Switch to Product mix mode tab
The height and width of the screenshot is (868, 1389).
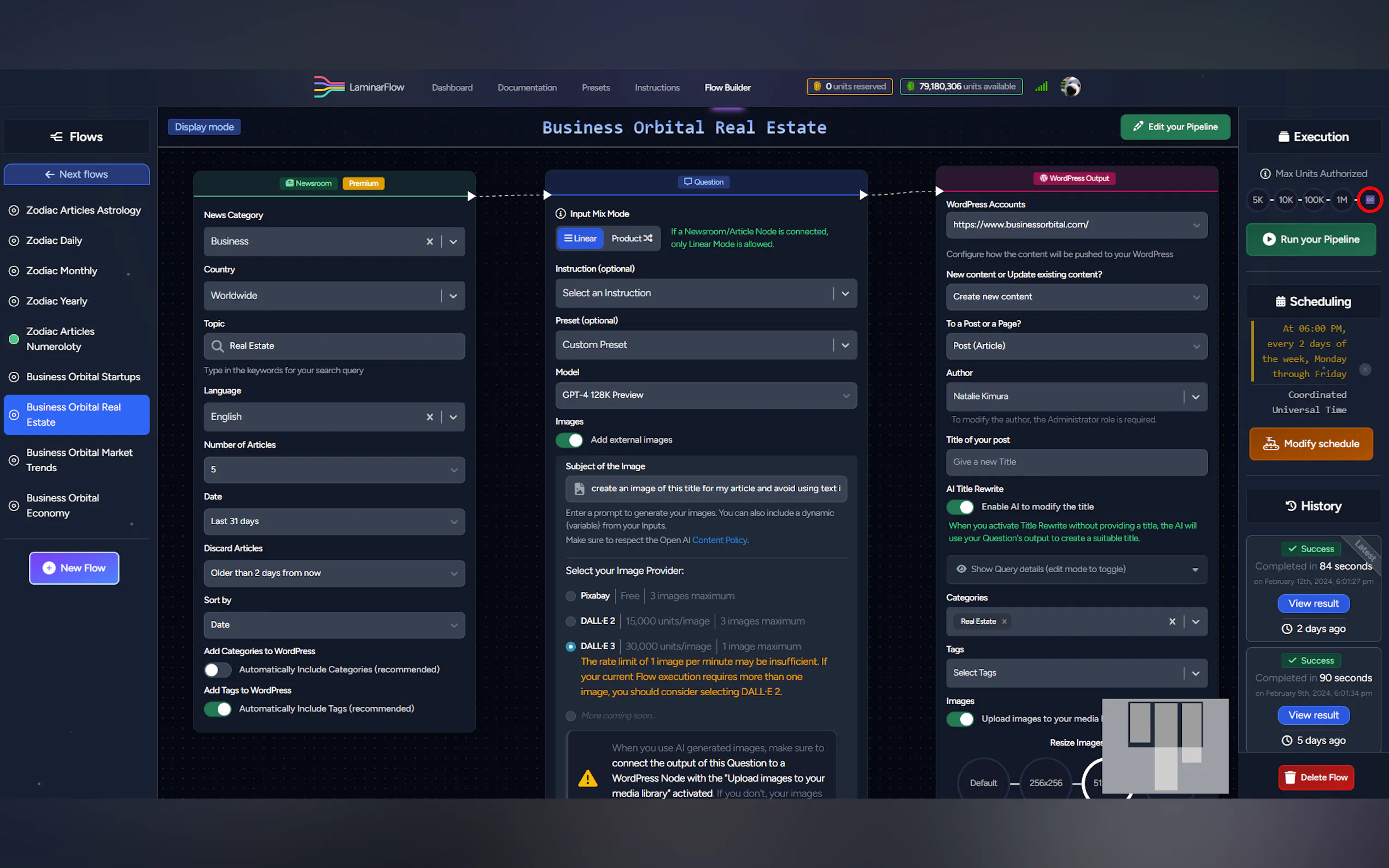[631, 238]
